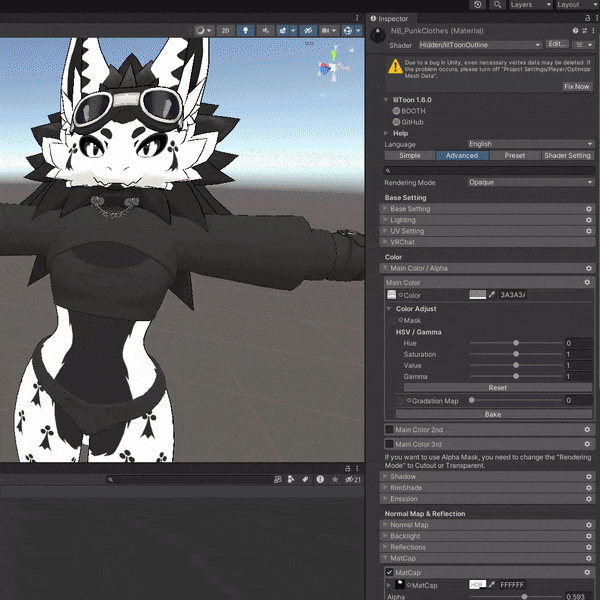The height and width of the screenshot is (600, 600).
Task: Expand the VRChat foldout
Action: point(385,242)
